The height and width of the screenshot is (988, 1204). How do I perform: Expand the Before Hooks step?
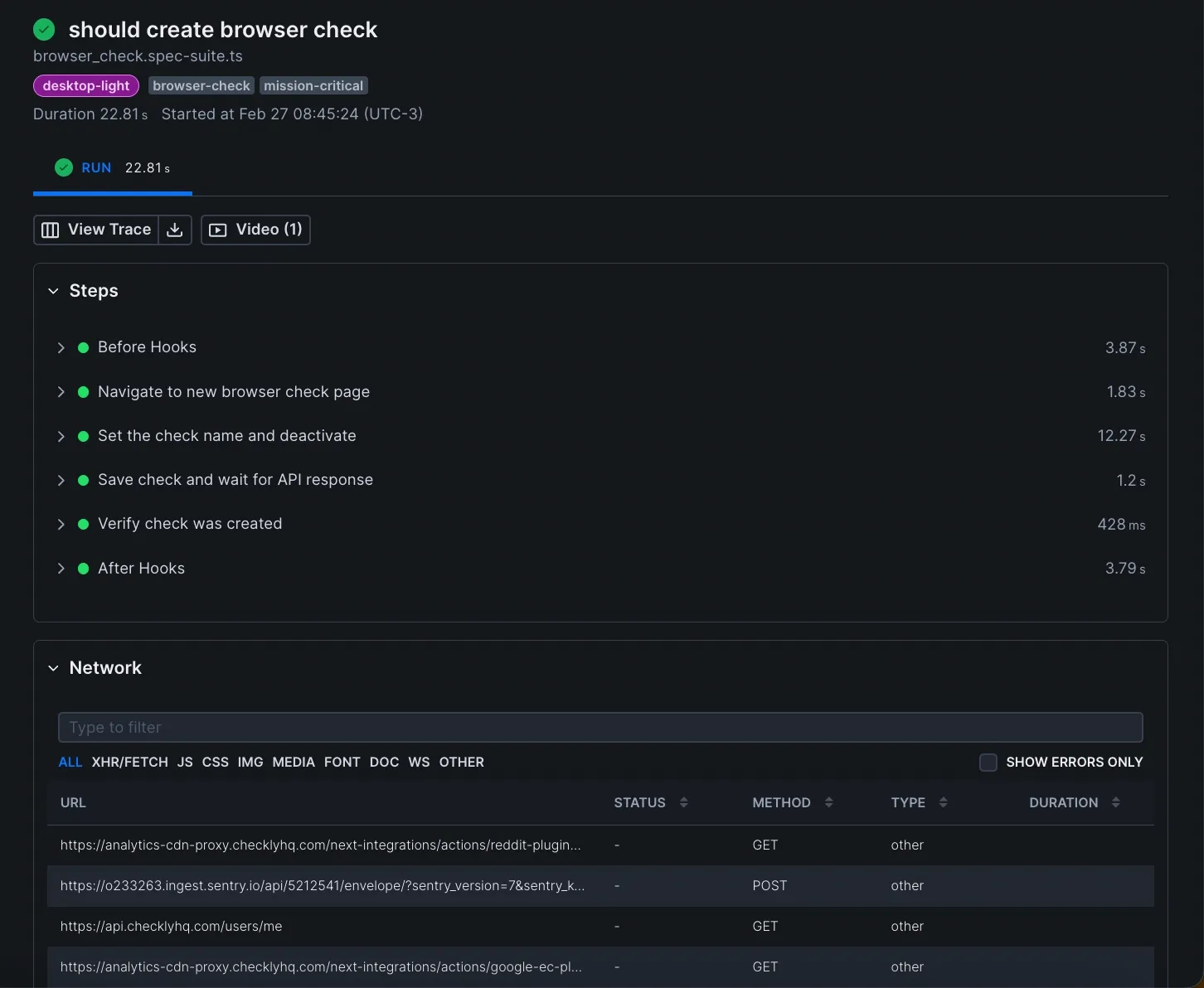[61, 348]
